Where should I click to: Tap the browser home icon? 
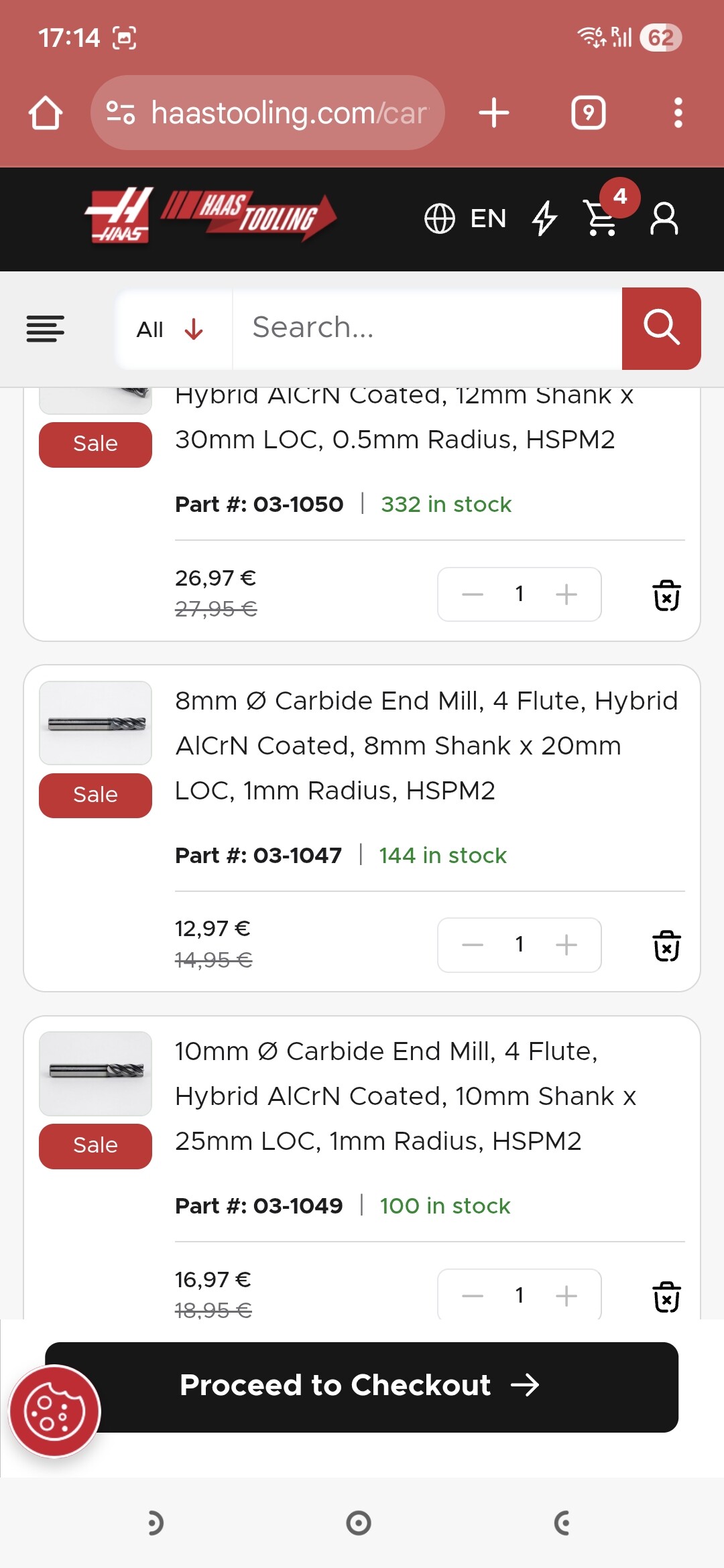[x=46, y=113]
